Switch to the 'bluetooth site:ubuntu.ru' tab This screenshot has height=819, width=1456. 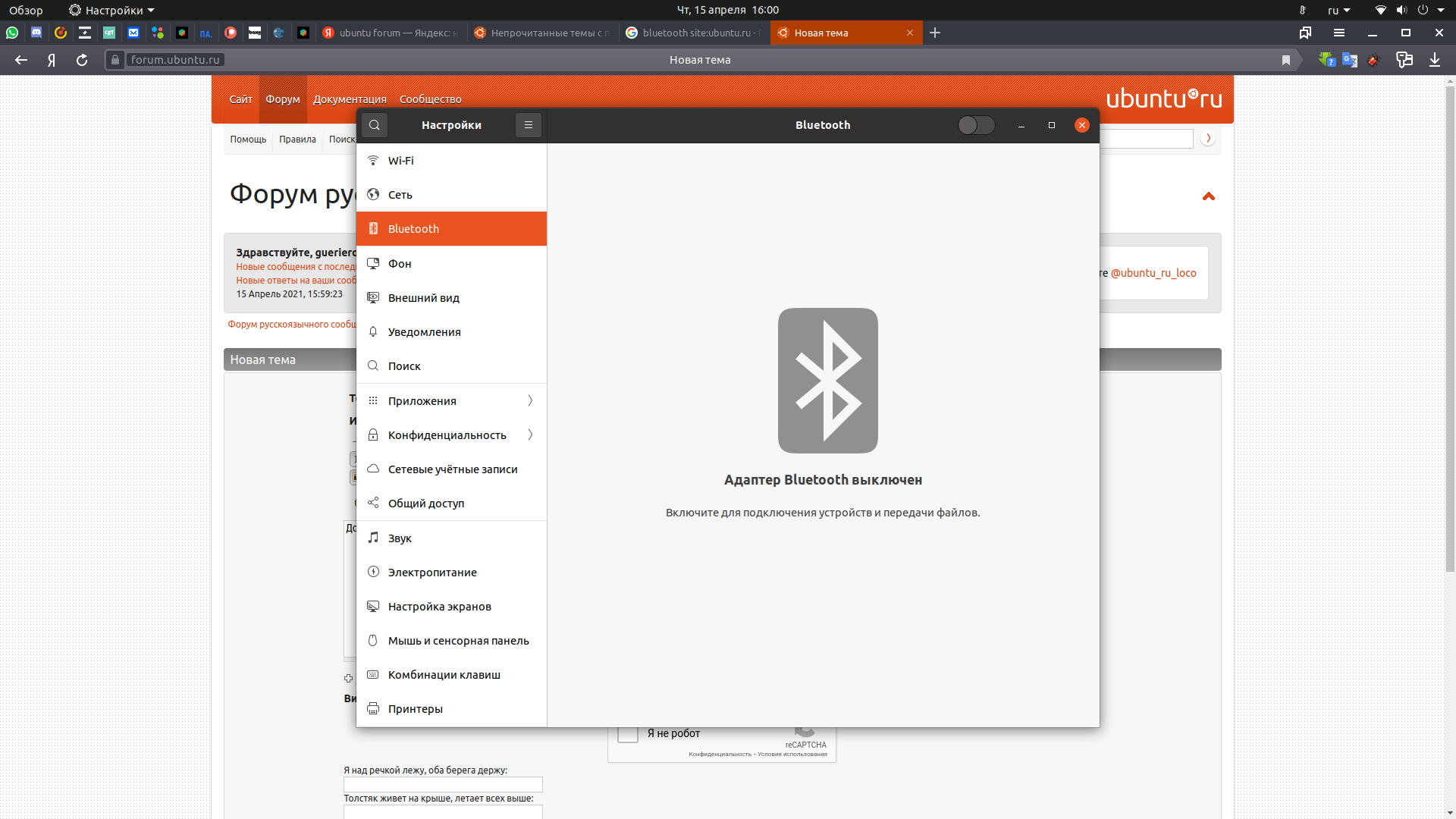click(695, 33)
